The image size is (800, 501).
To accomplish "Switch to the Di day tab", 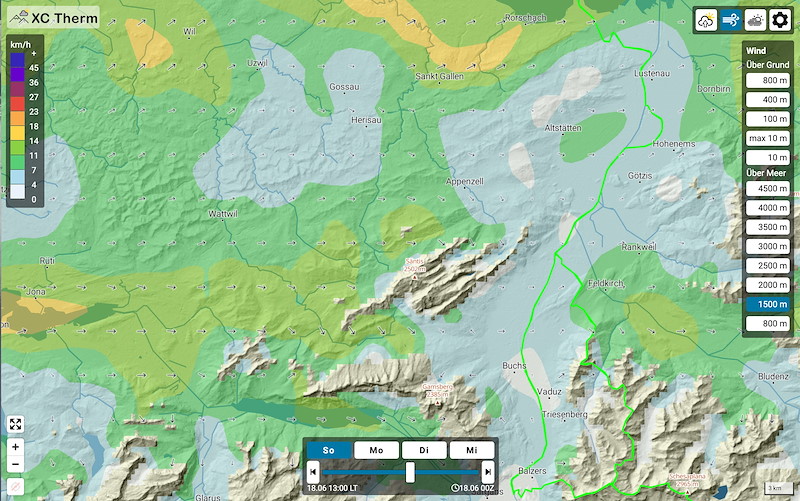I will (x=424, y=450).
